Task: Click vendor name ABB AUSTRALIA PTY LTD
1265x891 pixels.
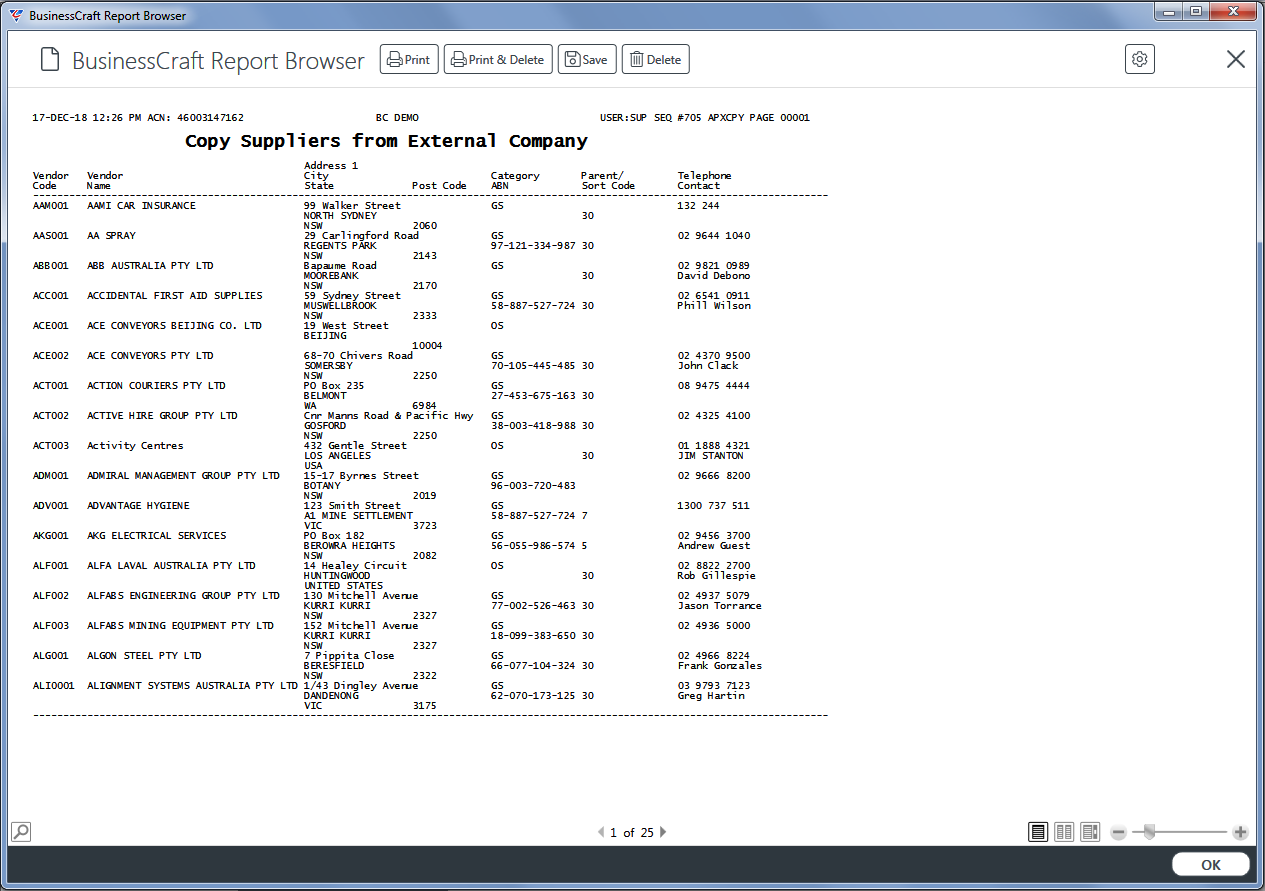Action: coord(151,266)
